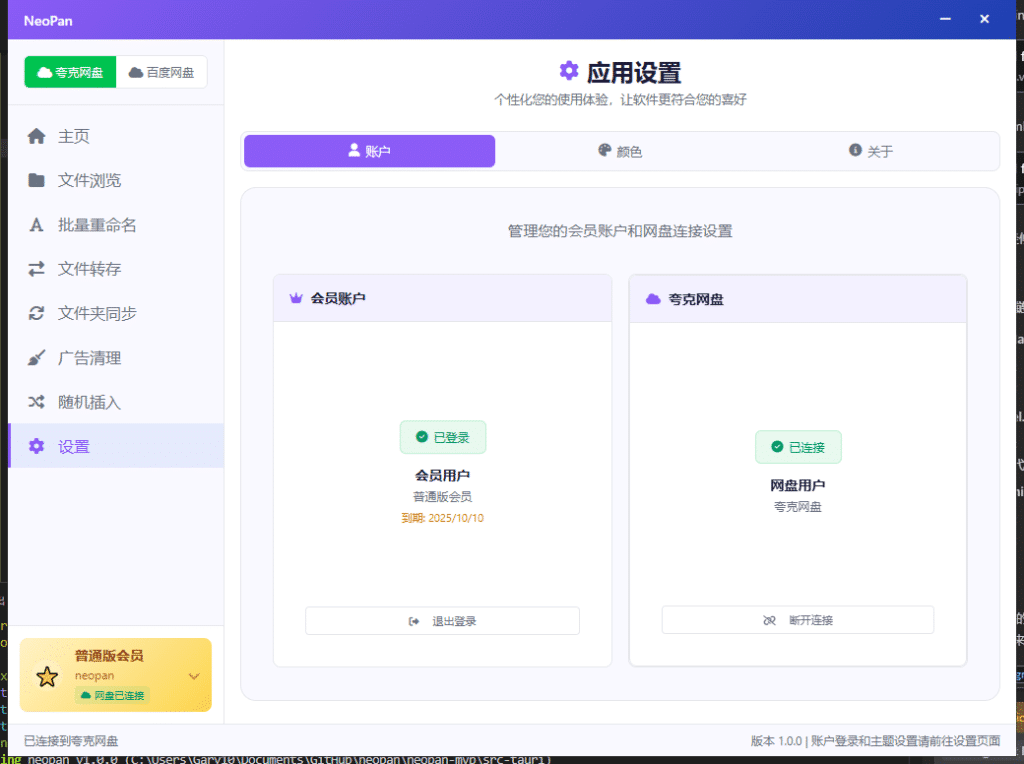Viewport: 1024px width, 764px height.
Task: Click the sync icon for 文件夹同步
Action: point(37,313)
